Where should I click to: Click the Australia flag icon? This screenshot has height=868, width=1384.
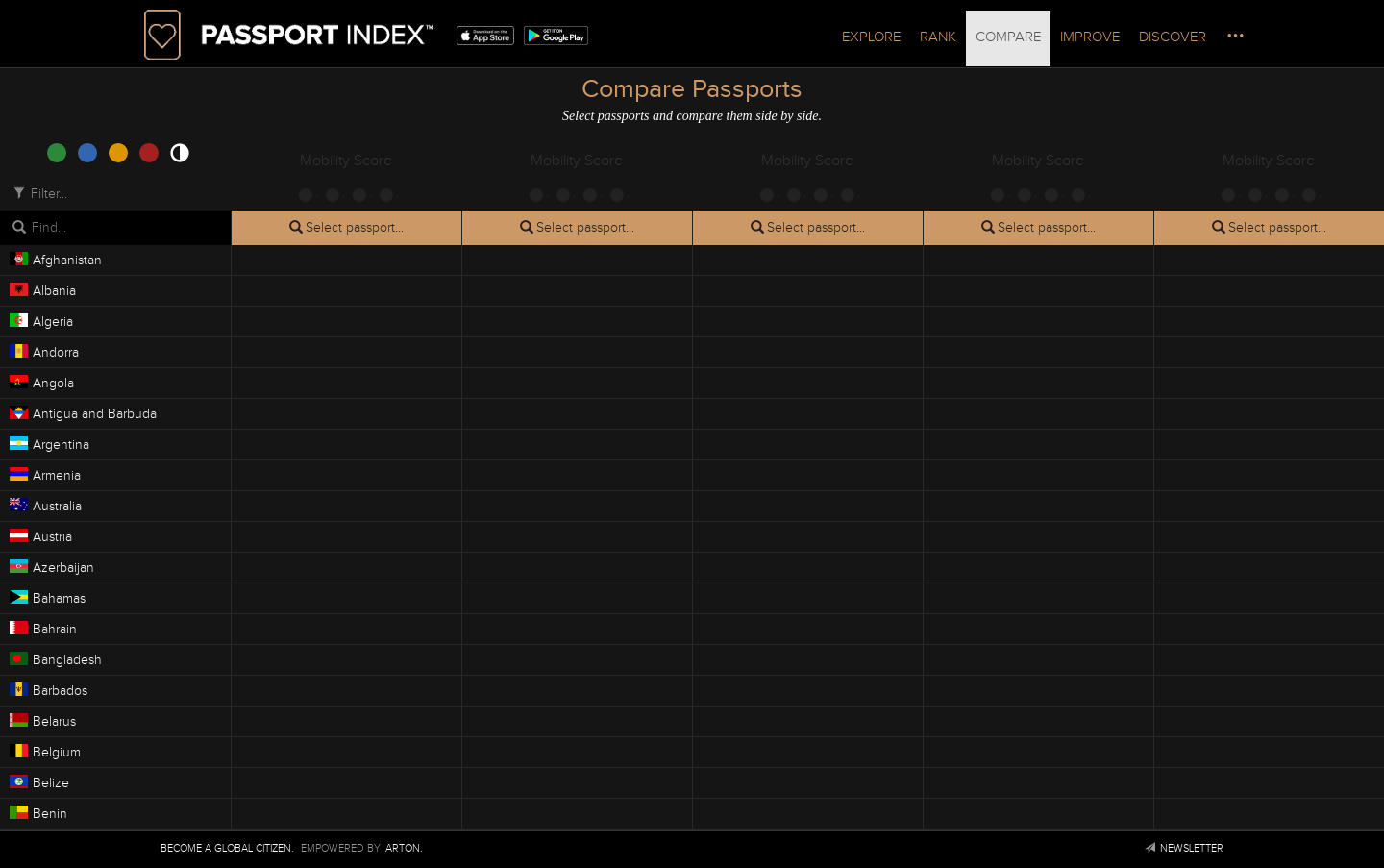tap(18, 505)
